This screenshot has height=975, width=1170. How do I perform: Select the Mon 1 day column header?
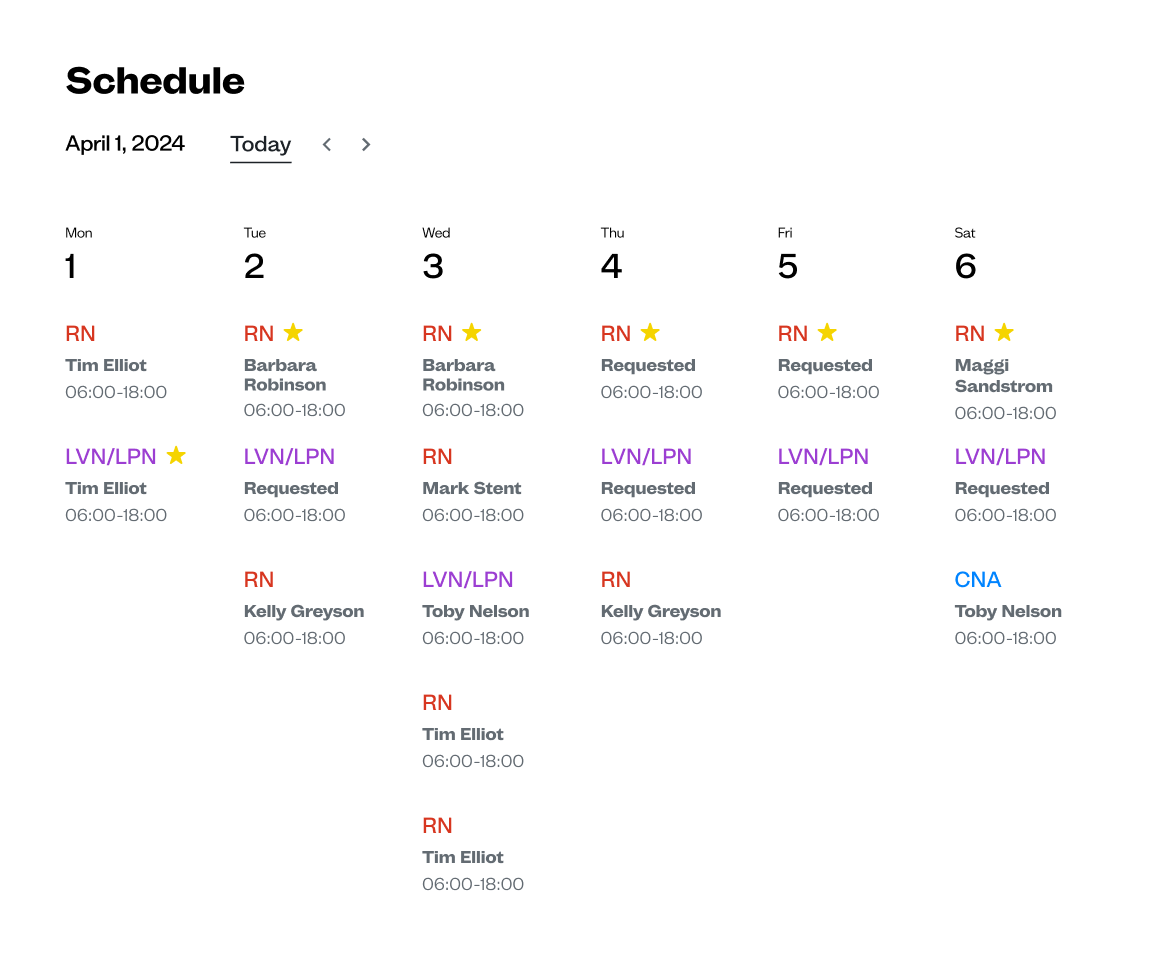pos(78,254)
